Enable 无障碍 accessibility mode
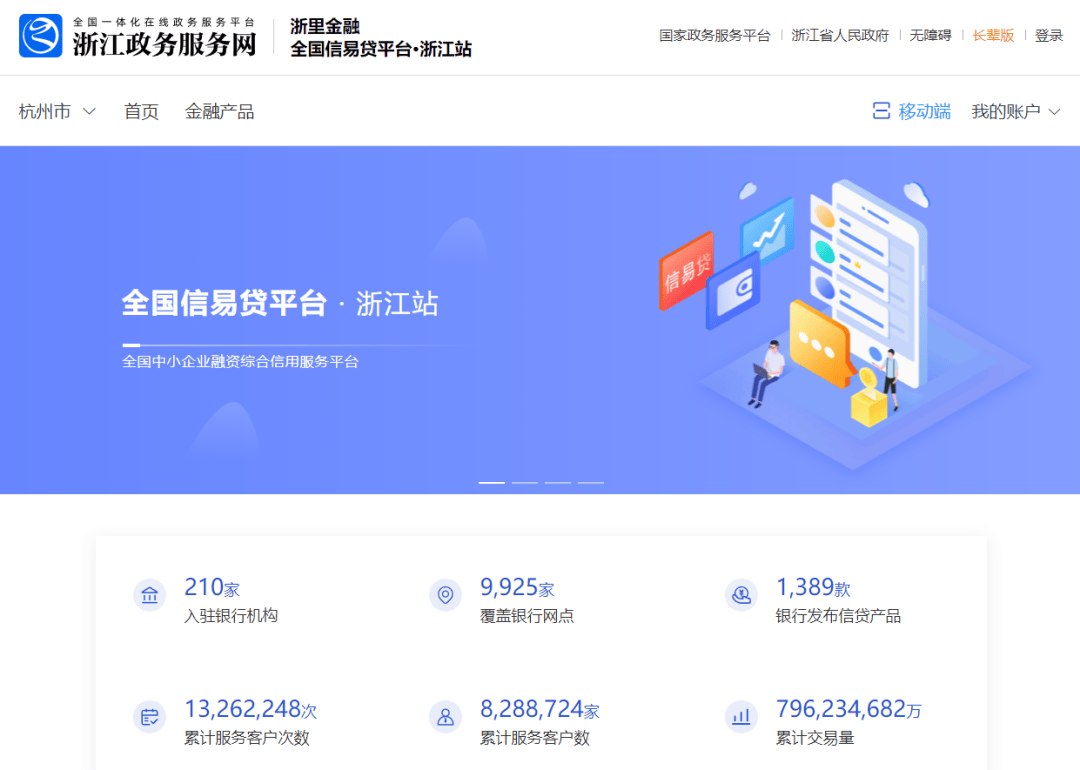The image size is (1080, 770). 930,35
